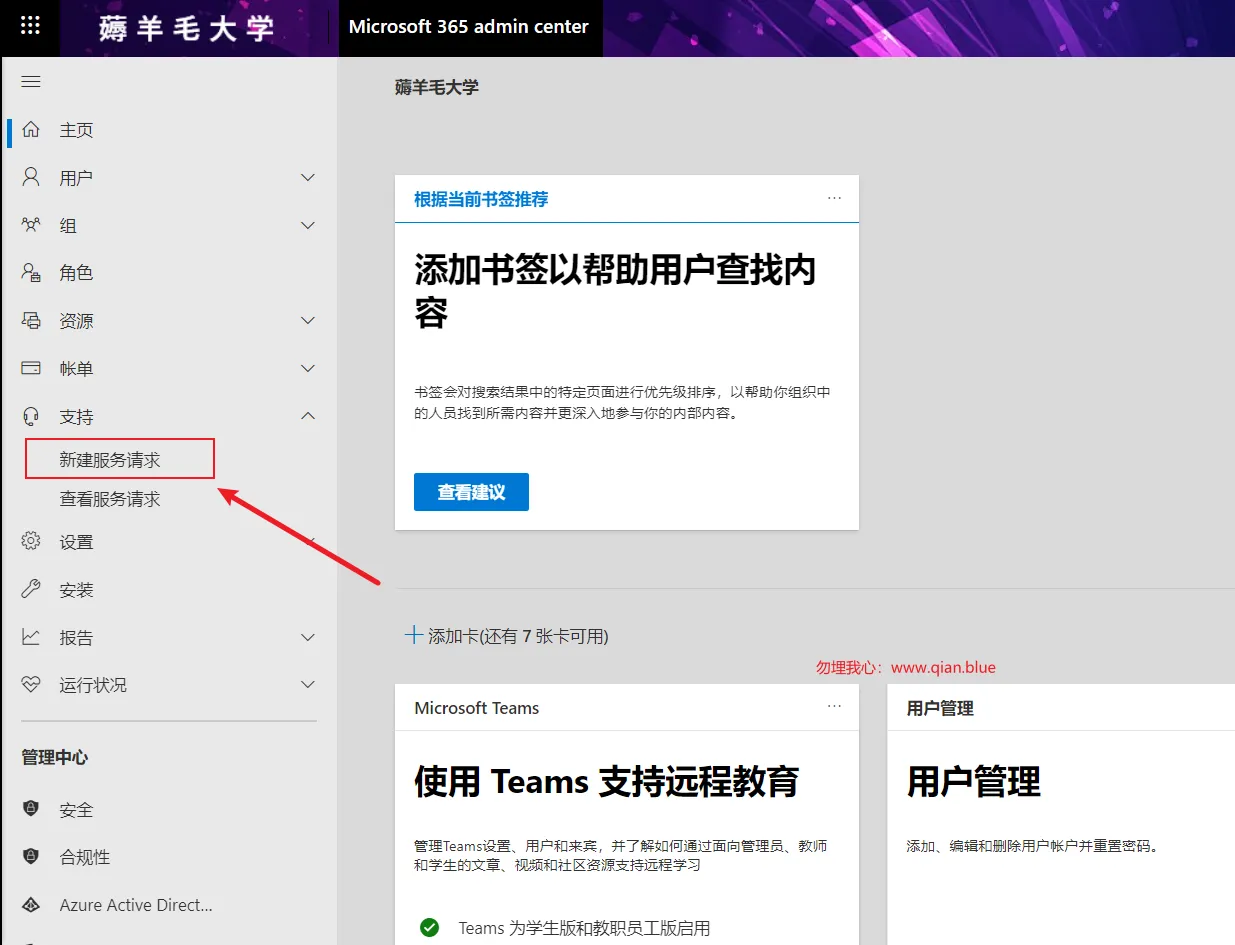Select 新建服务请求 in the support menu

pos(110,460)
